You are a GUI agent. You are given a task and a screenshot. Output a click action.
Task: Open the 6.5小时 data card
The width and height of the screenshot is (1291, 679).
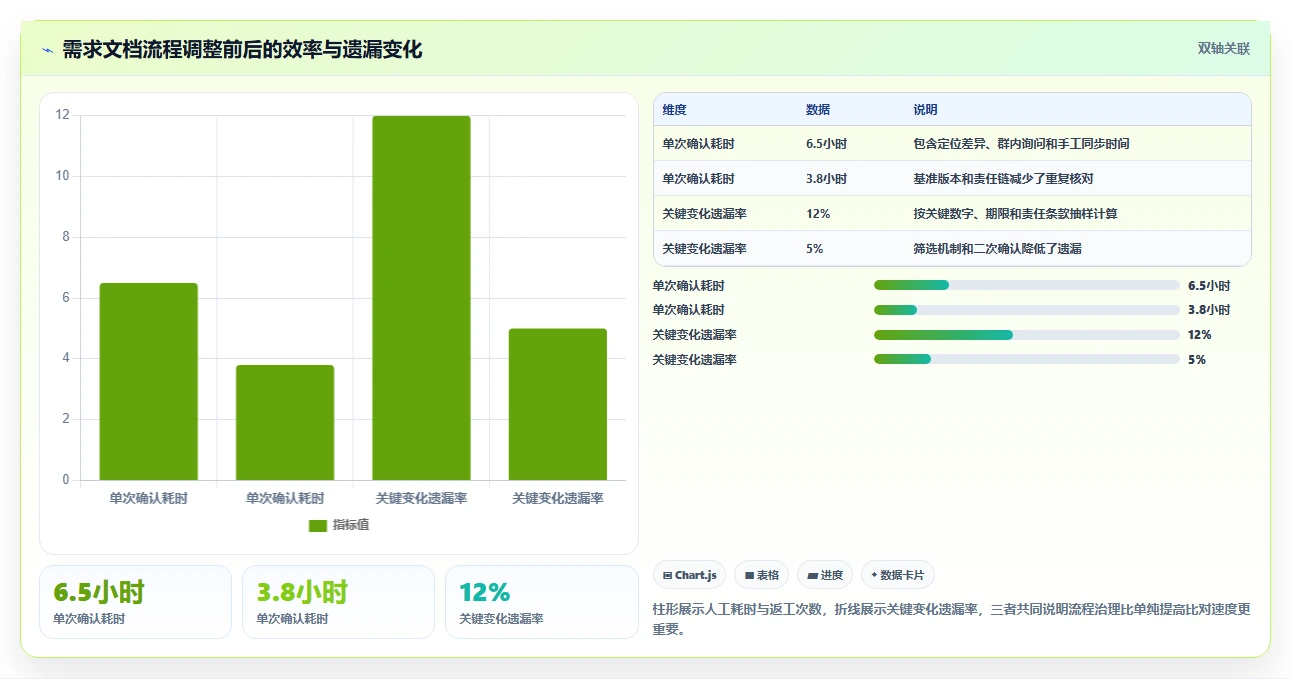coord(135,602)
